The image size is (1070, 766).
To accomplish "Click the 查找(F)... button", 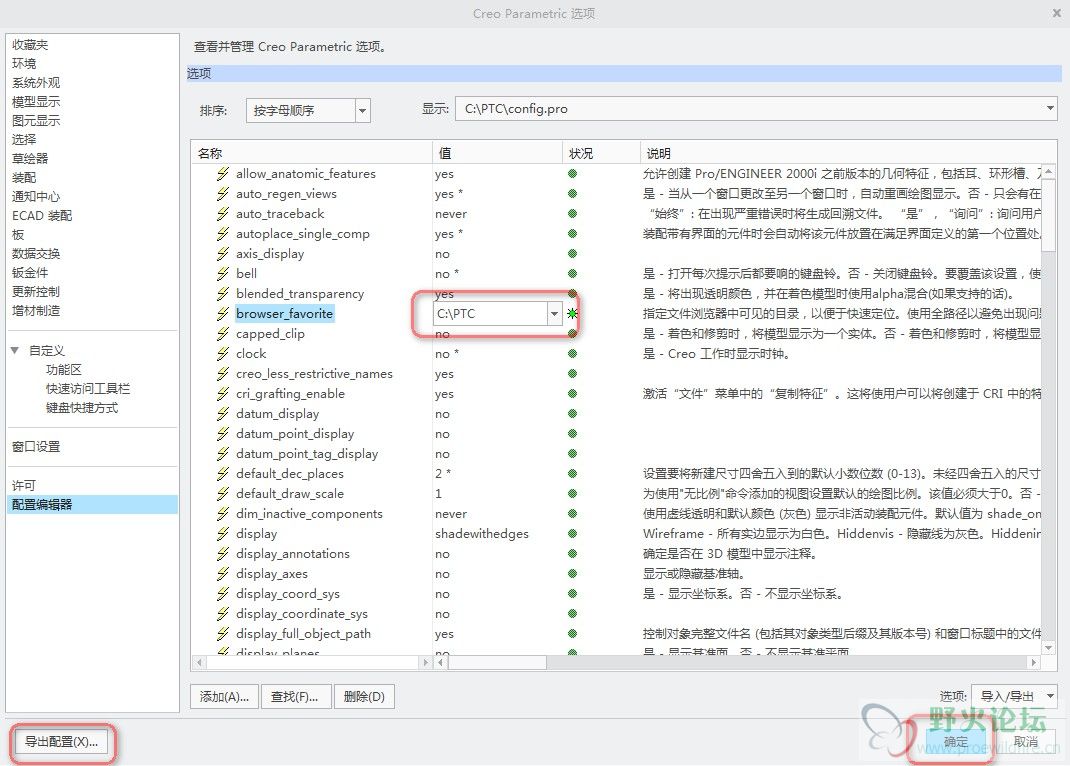I will (x=295, y=696).
